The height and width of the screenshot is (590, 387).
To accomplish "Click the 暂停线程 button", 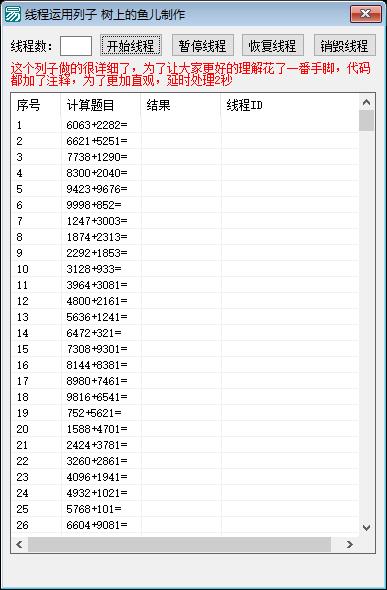I will (x=203, y=46).
